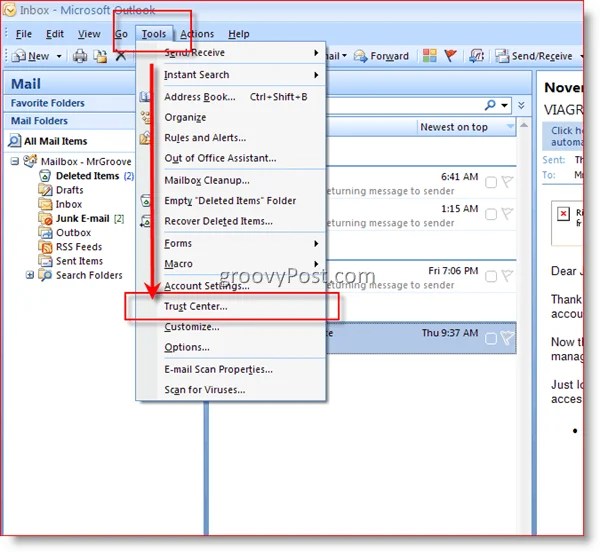Click the Categorize color squares icon
600x552 pixels.
click(x=429, y=56)
